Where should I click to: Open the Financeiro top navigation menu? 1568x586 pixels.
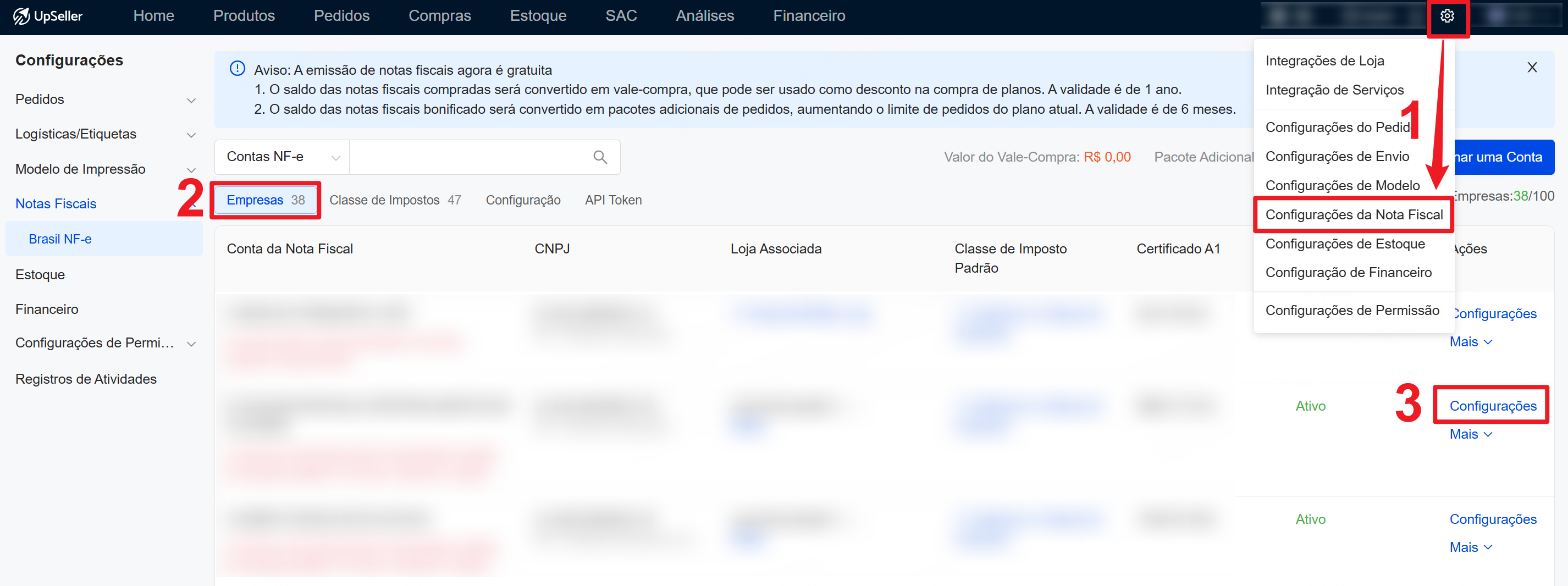tap(808, 16)
